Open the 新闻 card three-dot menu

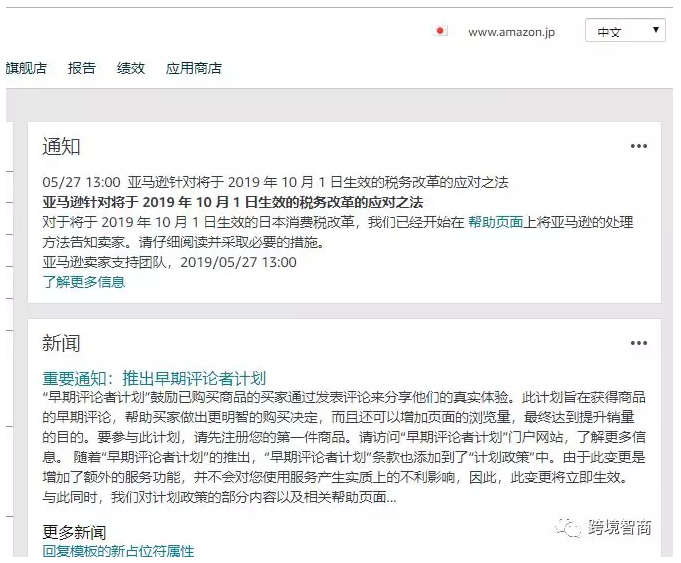tap(638, 343)
